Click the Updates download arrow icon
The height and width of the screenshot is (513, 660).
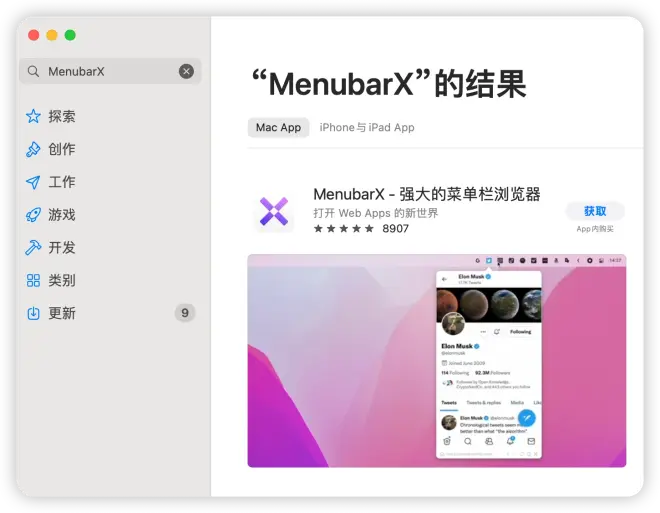click(x=33, y=313)
